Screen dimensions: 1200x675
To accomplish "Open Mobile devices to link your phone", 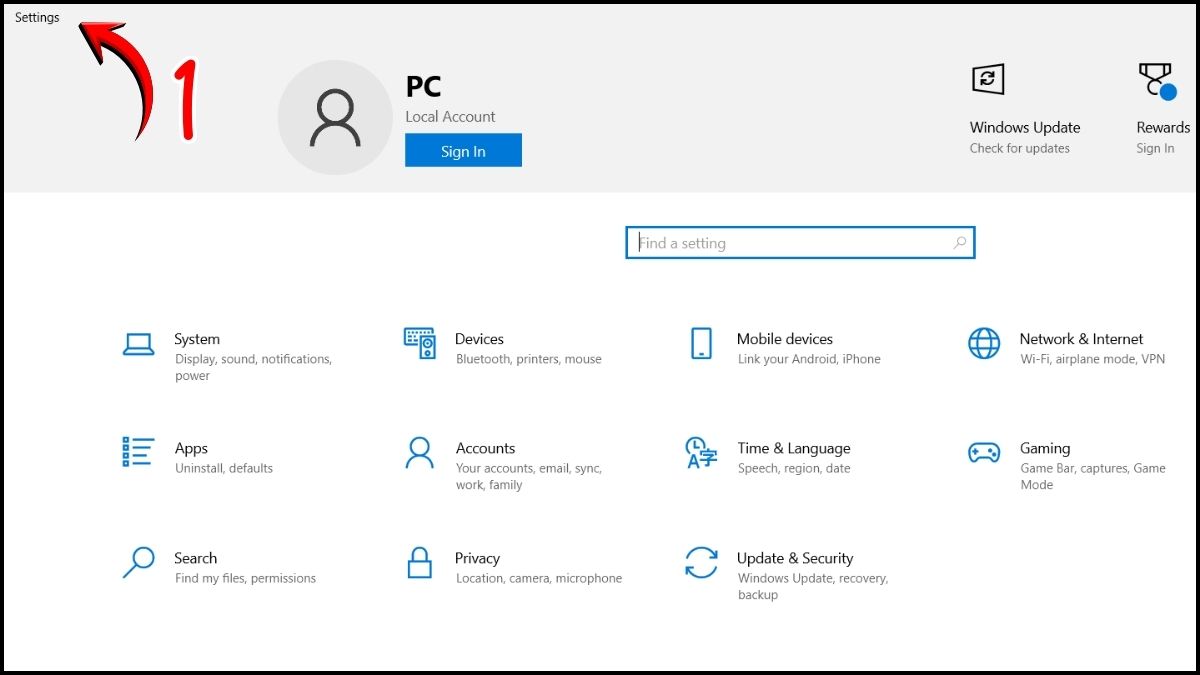I will 787,339.
